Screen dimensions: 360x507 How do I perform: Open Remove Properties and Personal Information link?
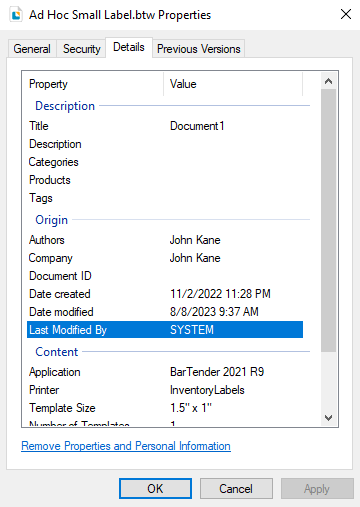tap(126, 446)
